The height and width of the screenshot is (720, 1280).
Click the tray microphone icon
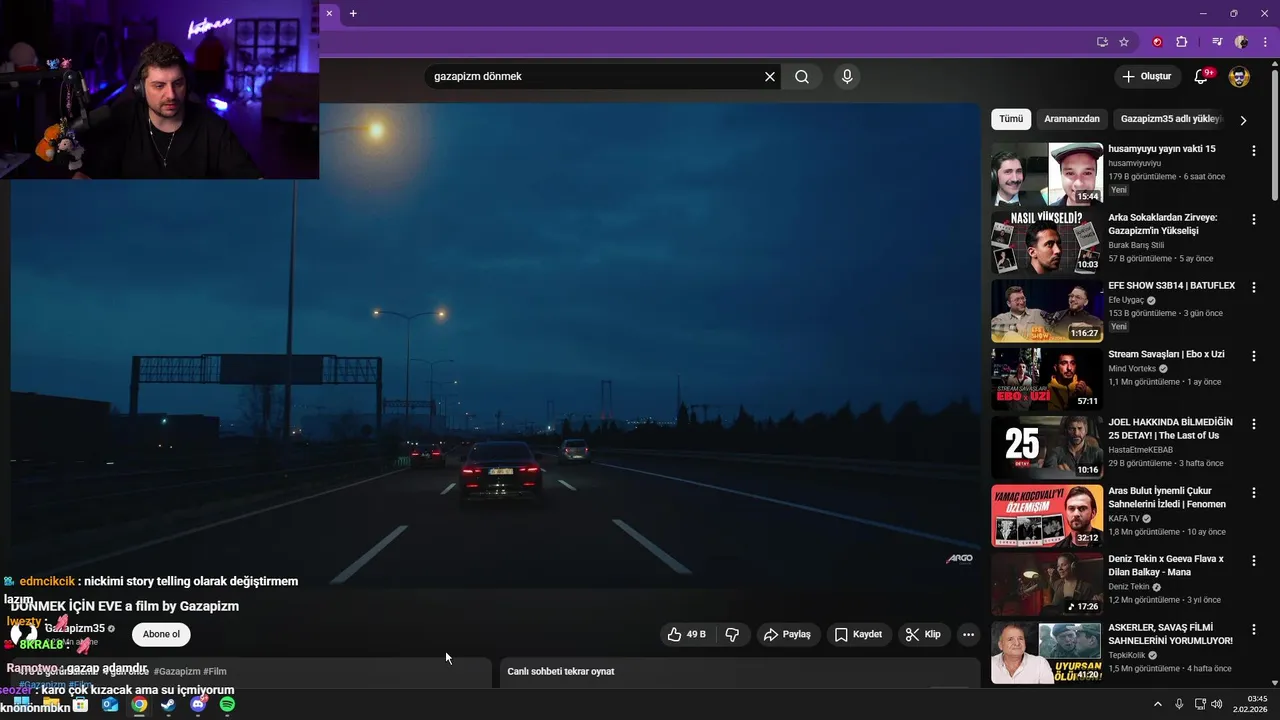click(1179, 704)
